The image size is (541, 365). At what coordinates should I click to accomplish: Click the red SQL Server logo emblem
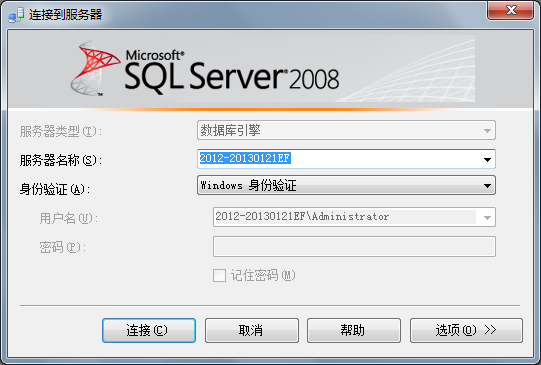95,69
